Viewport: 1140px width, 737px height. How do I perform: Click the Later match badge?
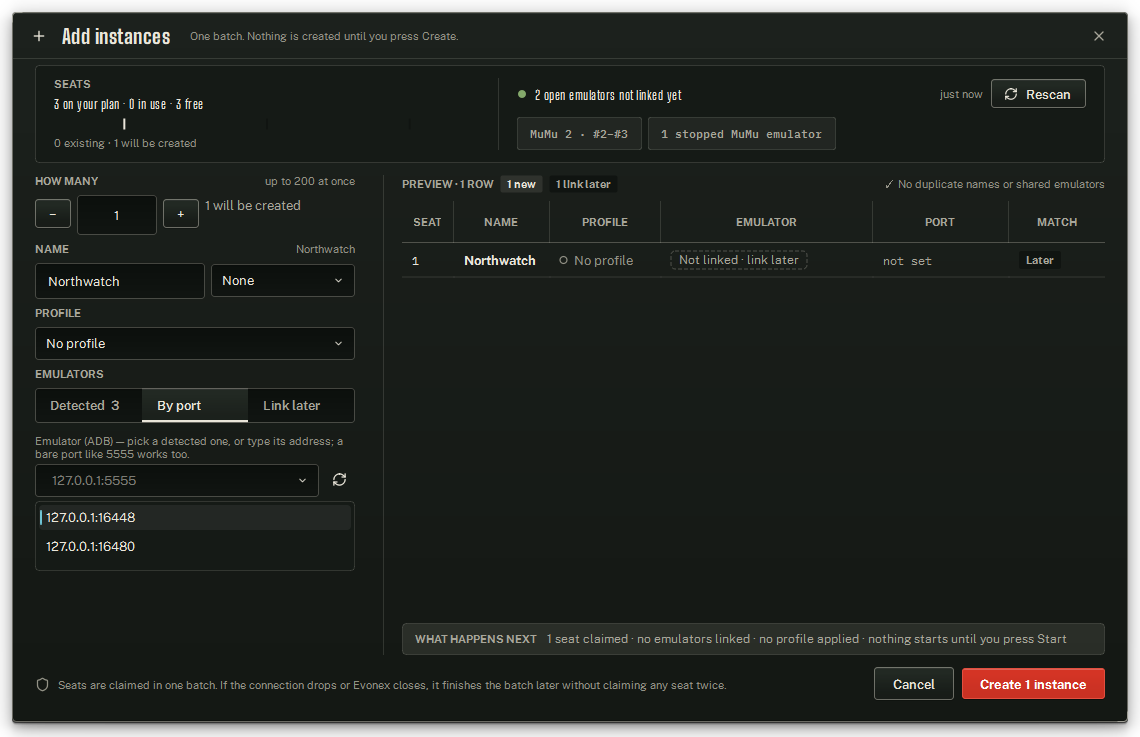click(x=1040, y=260)
